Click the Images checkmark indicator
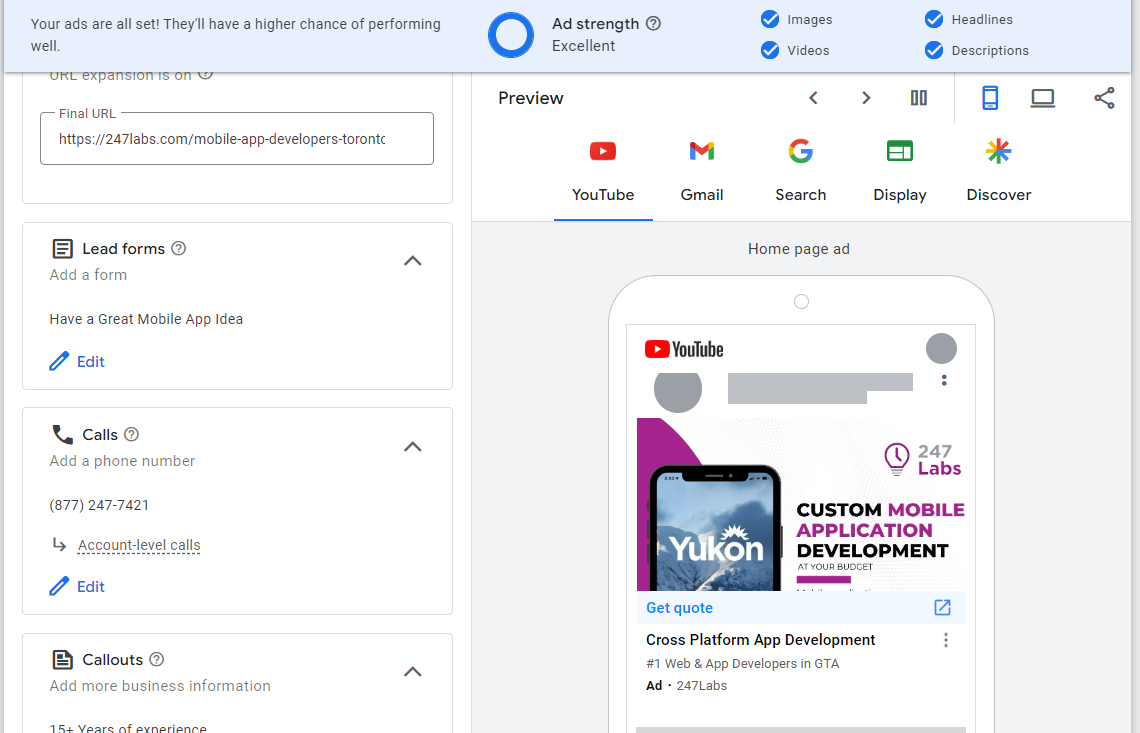Screen dimensions: 1140x733 tap(770, 19)
